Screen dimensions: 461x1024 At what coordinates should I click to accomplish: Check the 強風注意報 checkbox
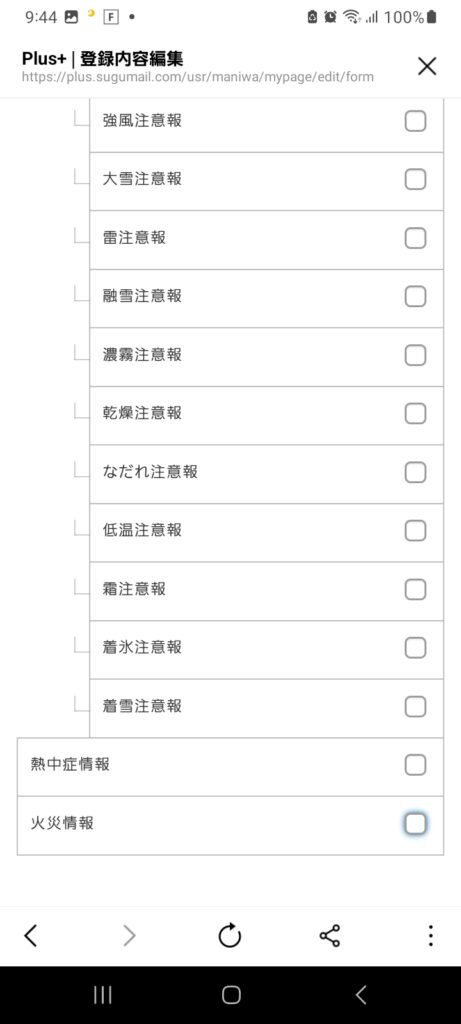click(x=415, y=121)
